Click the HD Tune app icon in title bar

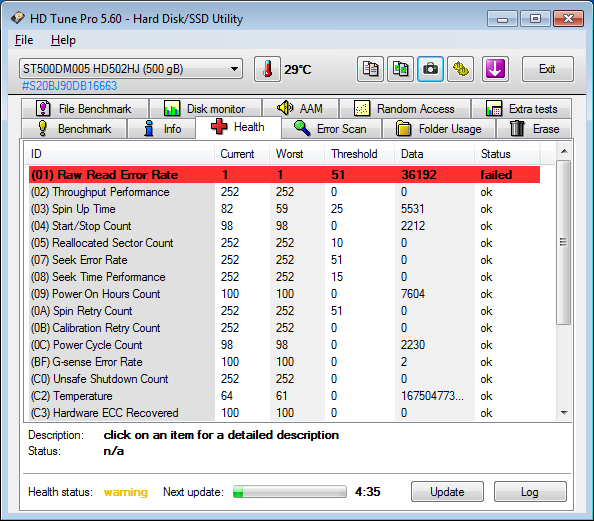17,18
